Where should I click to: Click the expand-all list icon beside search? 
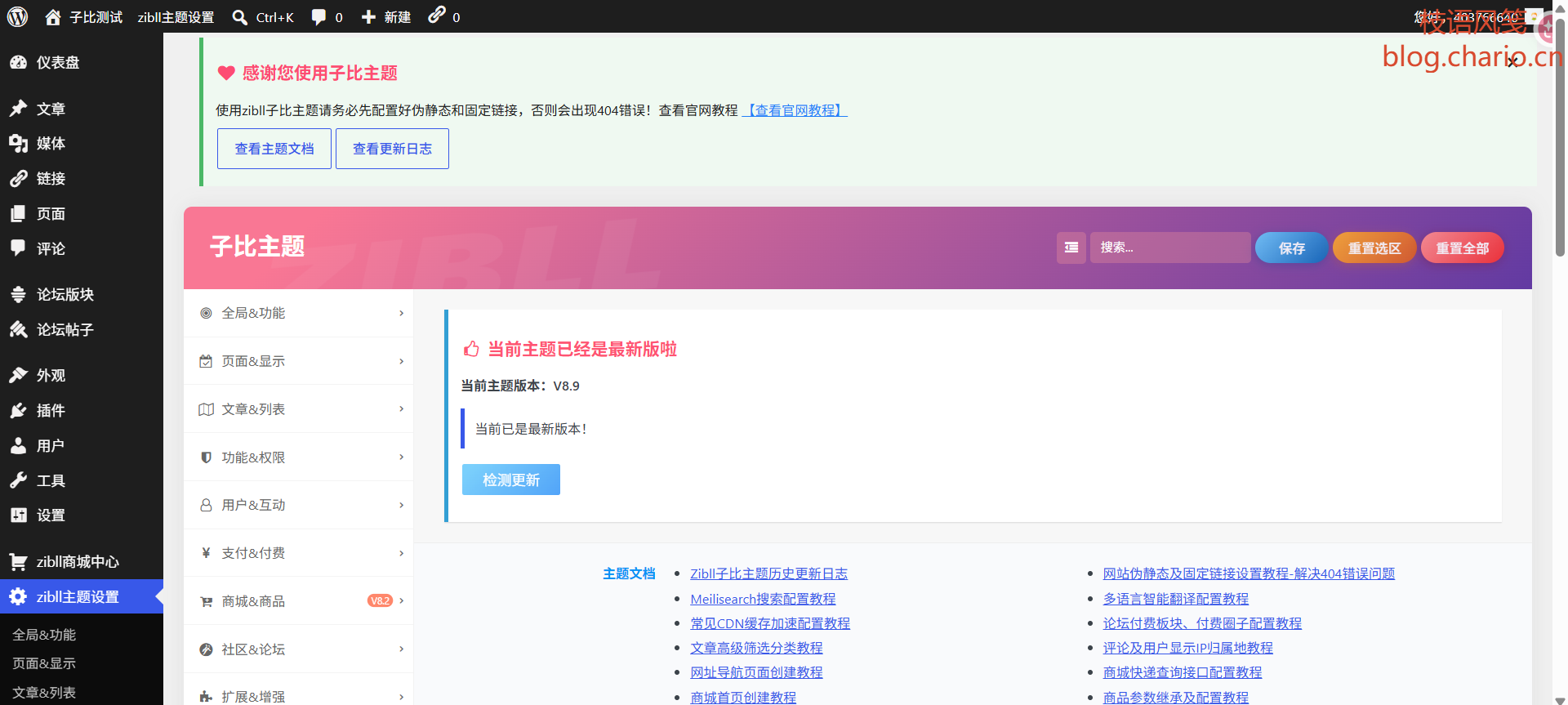click(1071, 248)
